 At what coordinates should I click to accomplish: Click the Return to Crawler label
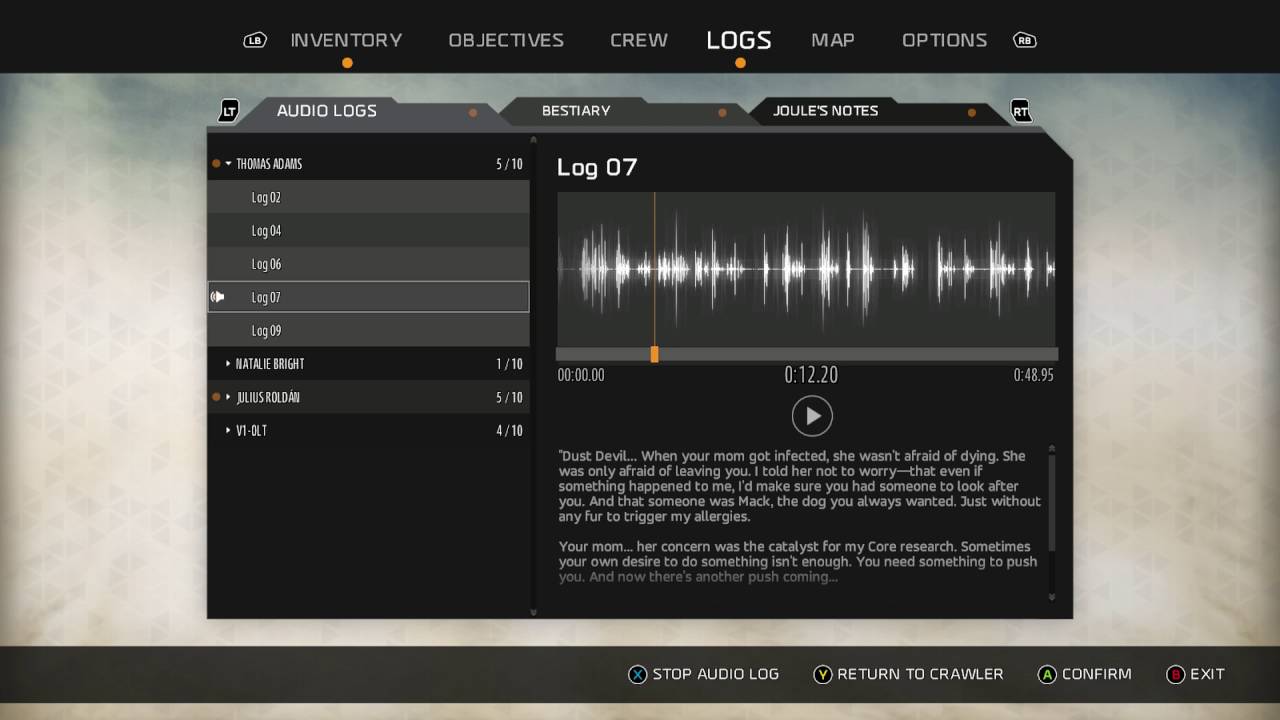pyautogui.click(x=920, y=674)
